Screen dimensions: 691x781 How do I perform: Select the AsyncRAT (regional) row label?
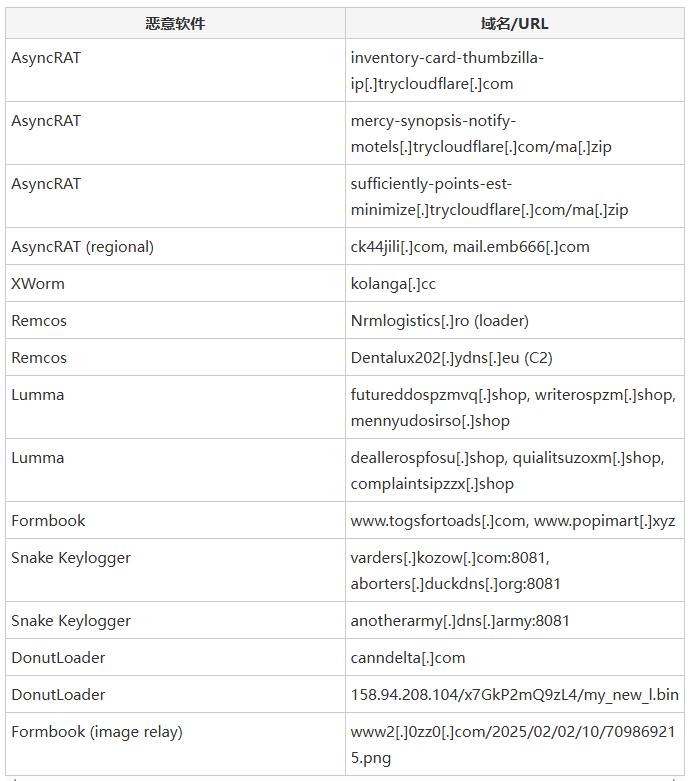pos(175,247)
